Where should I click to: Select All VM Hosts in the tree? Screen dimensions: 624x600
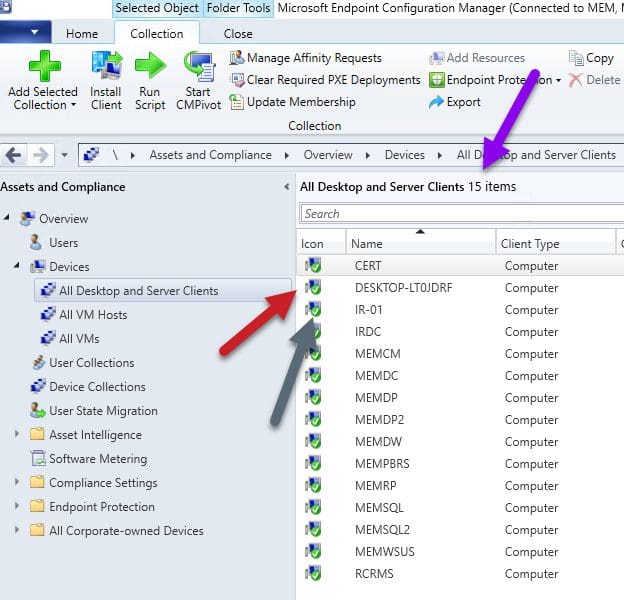coord(93,315)
